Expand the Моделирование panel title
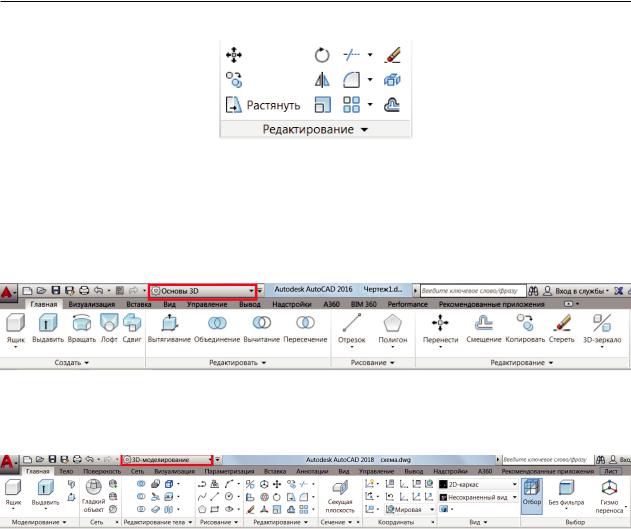This screenshot has height=529, width=631. coord(39,522)
